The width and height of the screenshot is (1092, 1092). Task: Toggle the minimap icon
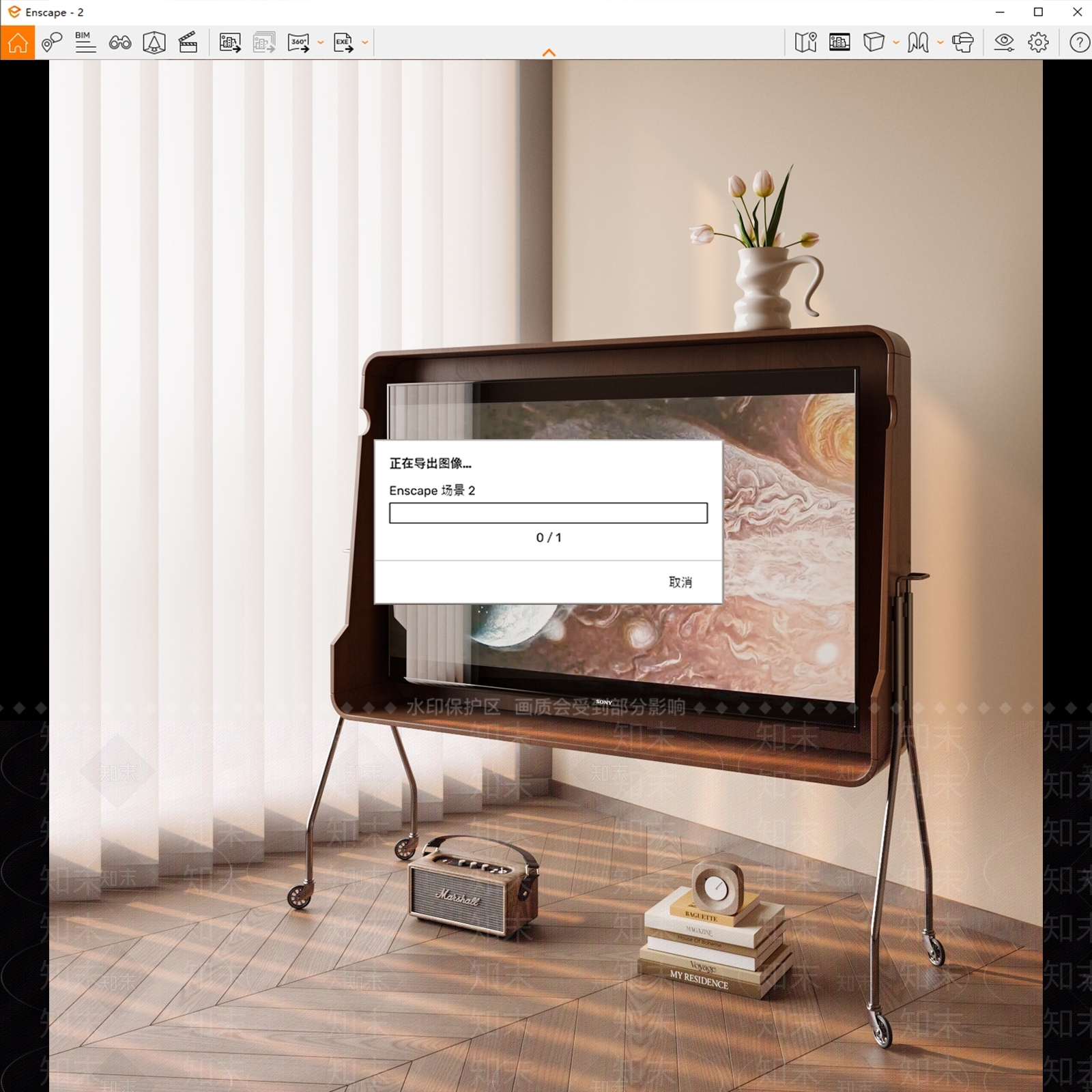[x=805, y=42]
